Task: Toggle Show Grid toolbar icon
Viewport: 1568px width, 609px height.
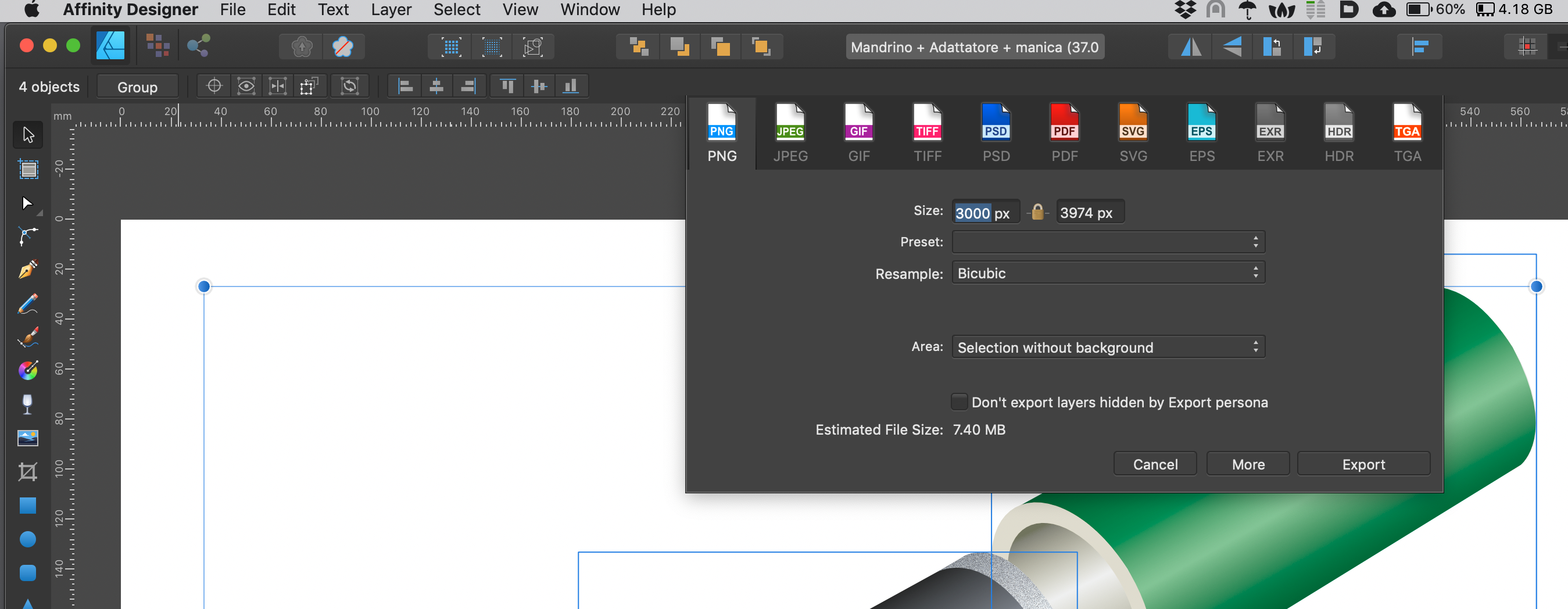Action: tap(452, 47)
